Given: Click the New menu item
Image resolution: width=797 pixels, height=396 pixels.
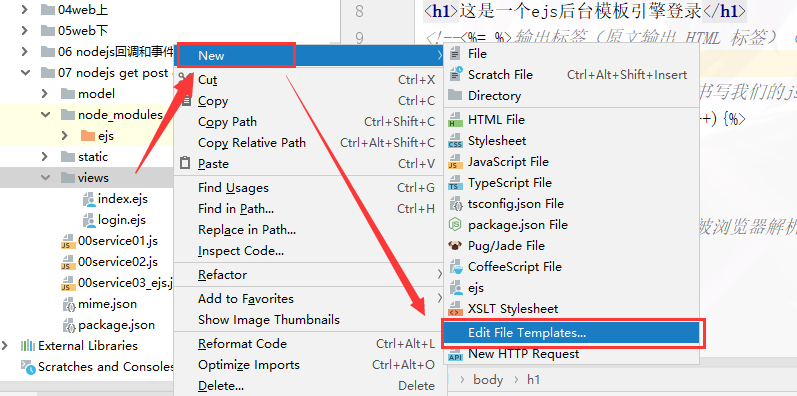Looking at the screenshot, I should pyautogui.click(x=310, y=55).
